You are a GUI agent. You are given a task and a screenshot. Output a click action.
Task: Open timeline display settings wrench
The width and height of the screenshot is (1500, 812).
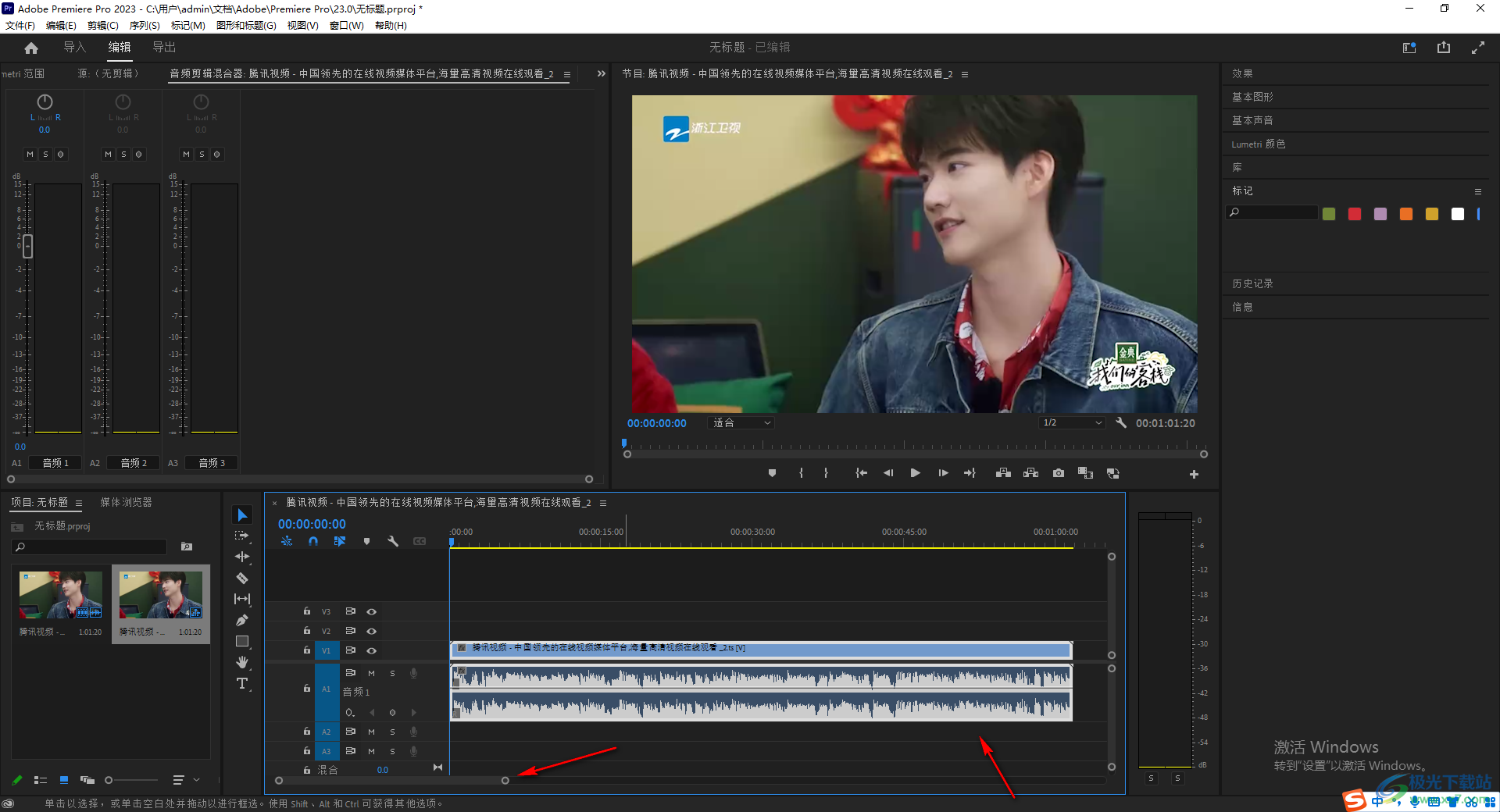[x=393, y=541]
